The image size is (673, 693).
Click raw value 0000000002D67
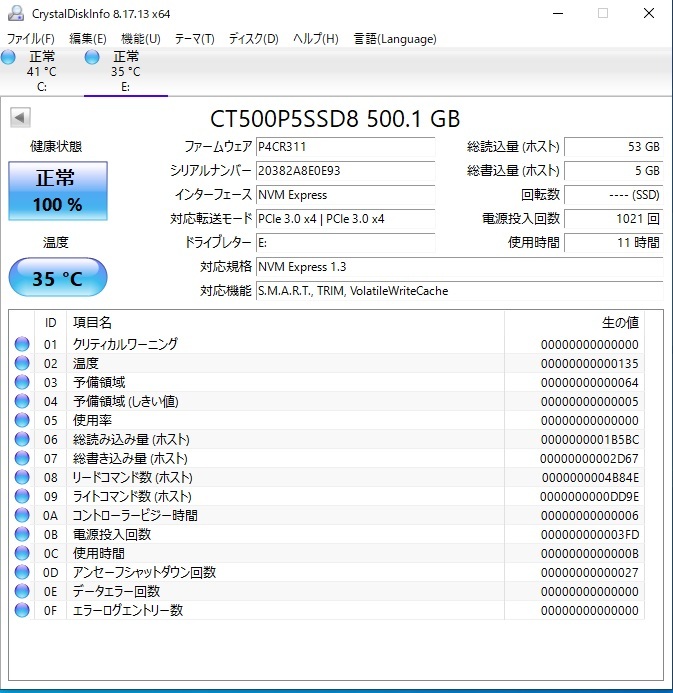click(589, 458)
